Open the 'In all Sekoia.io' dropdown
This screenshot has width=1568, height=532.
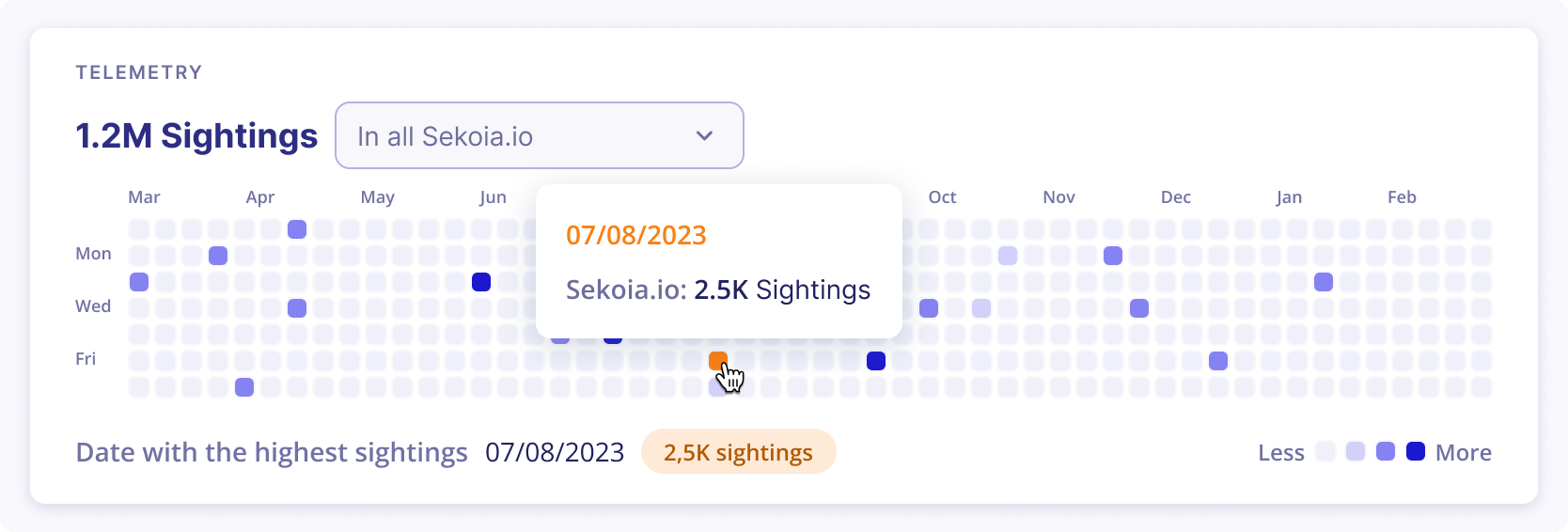tap(539, 136)
